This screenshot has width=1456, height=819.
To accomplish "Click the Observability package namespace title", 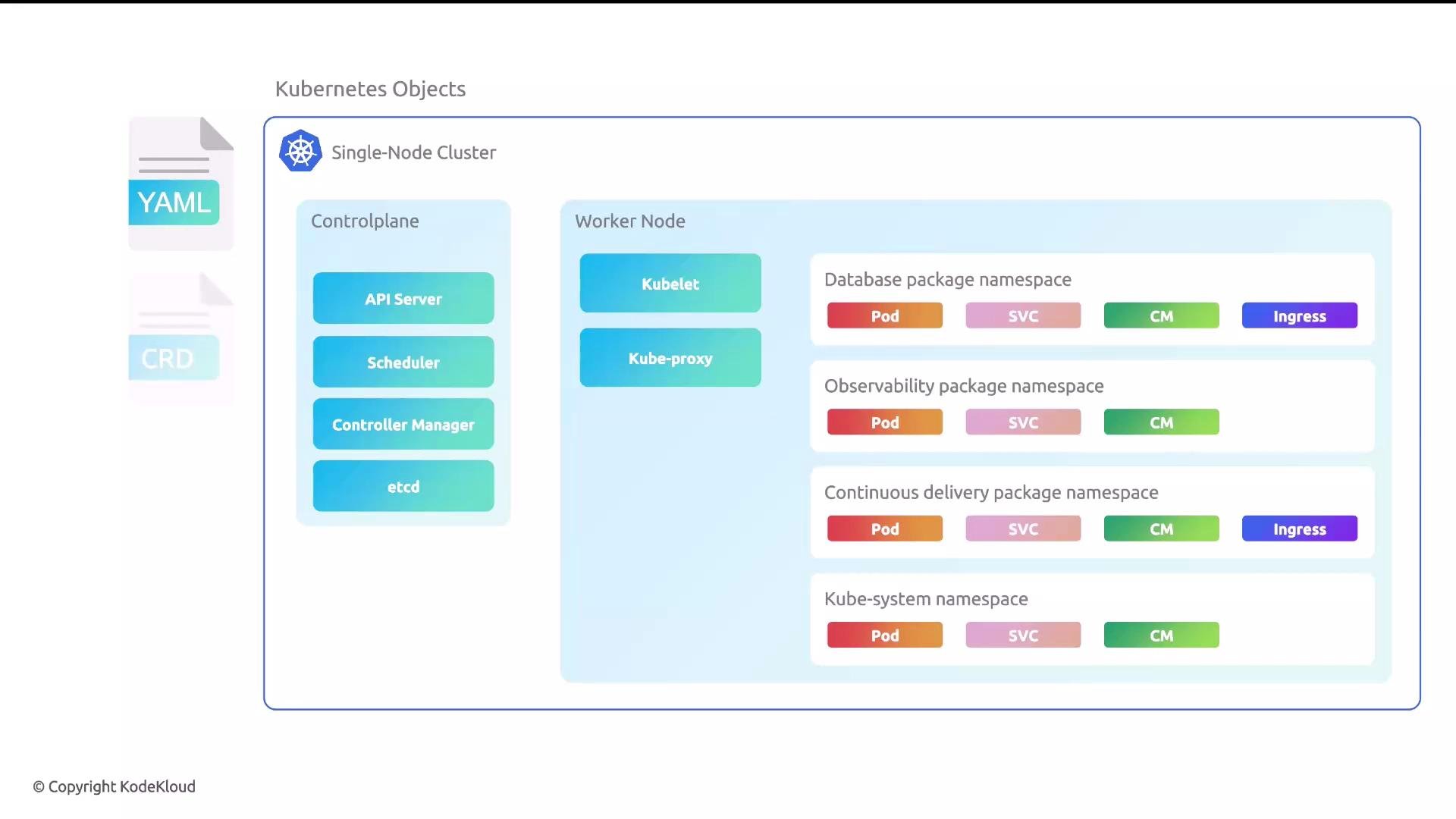I will click(964, 386).
